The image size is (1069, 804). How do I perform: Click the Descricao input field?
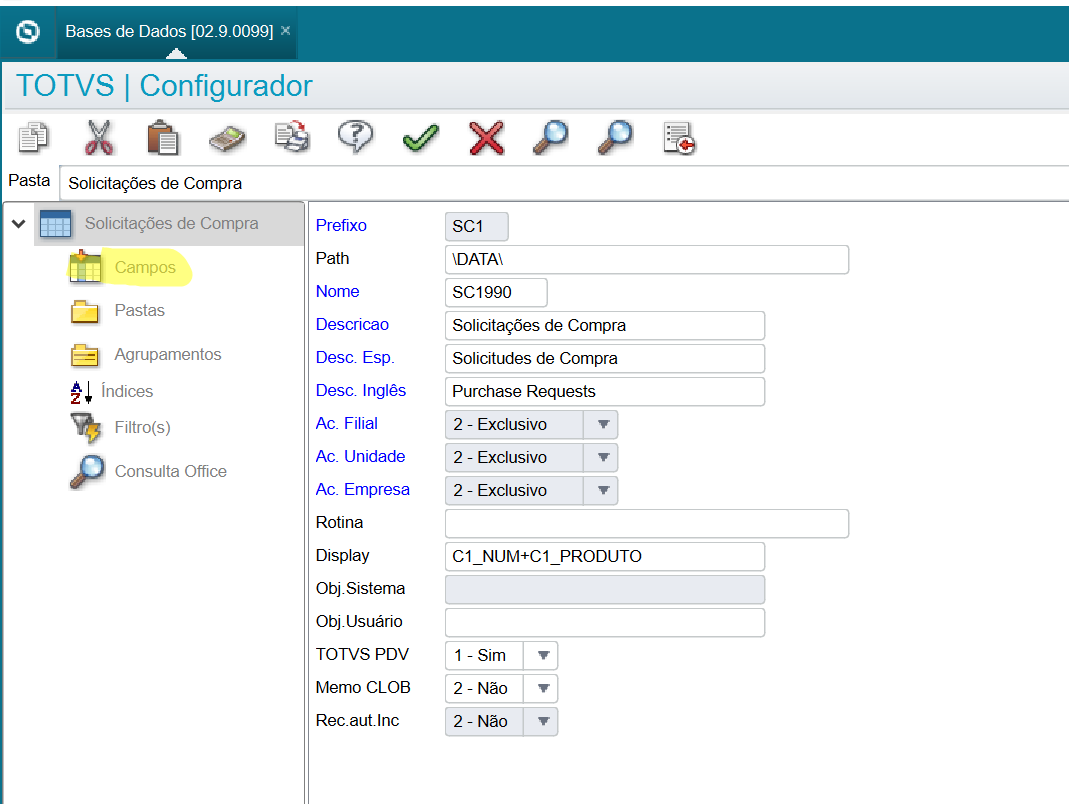[605, 325]
